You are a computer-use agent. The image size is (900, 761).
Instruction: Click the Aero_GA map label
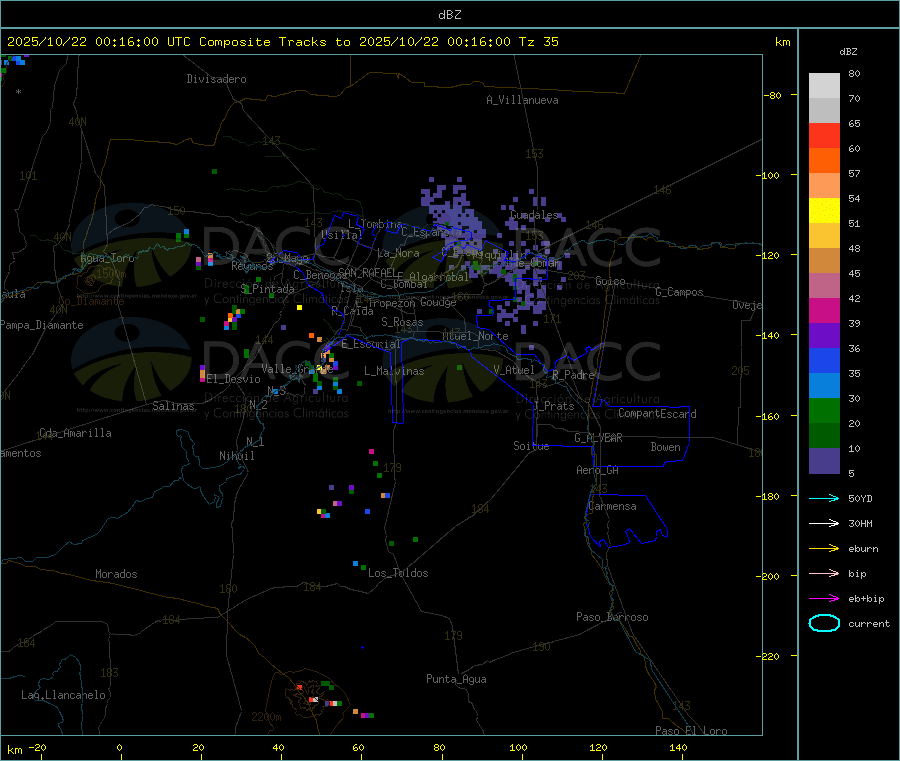tap(598, 470)
